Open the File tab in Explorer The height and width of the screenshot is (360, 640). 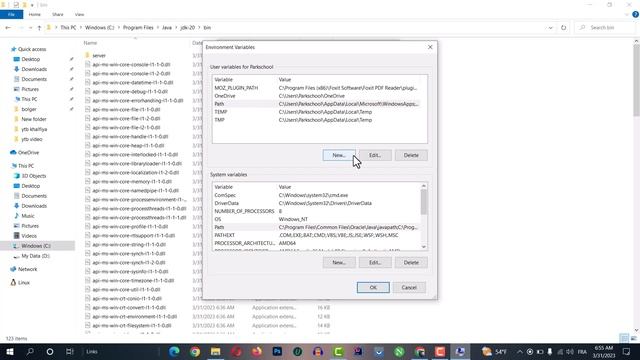[x=11, y=14]
